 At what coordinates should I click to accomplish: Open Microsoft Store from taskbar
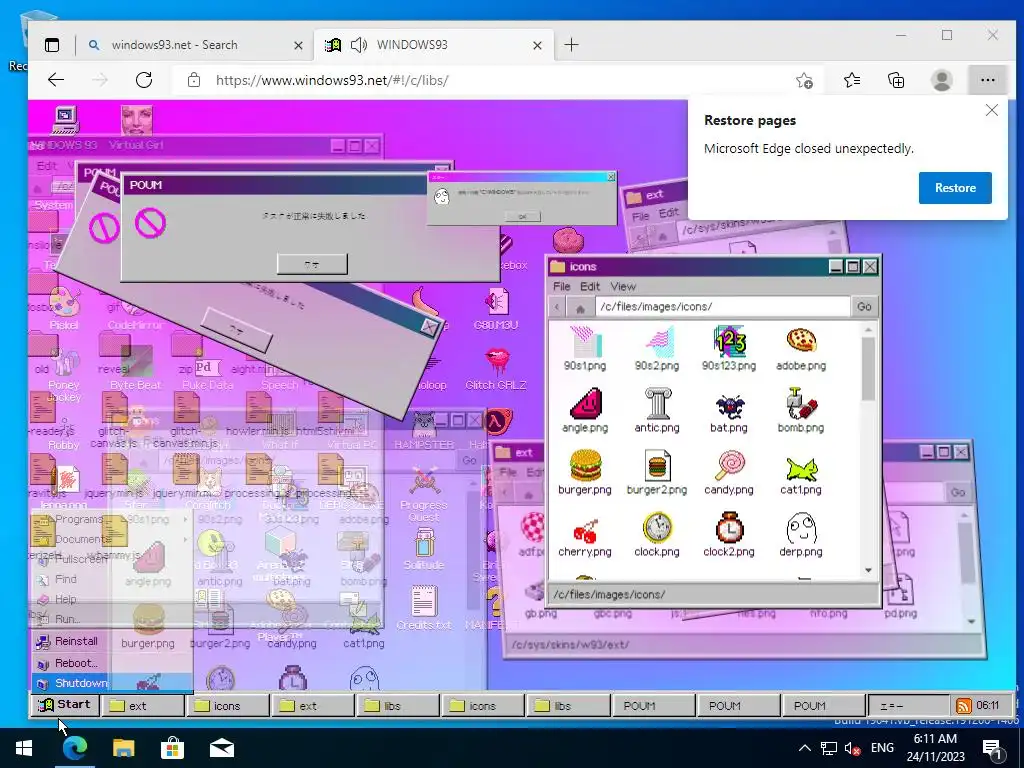point(172,748)
